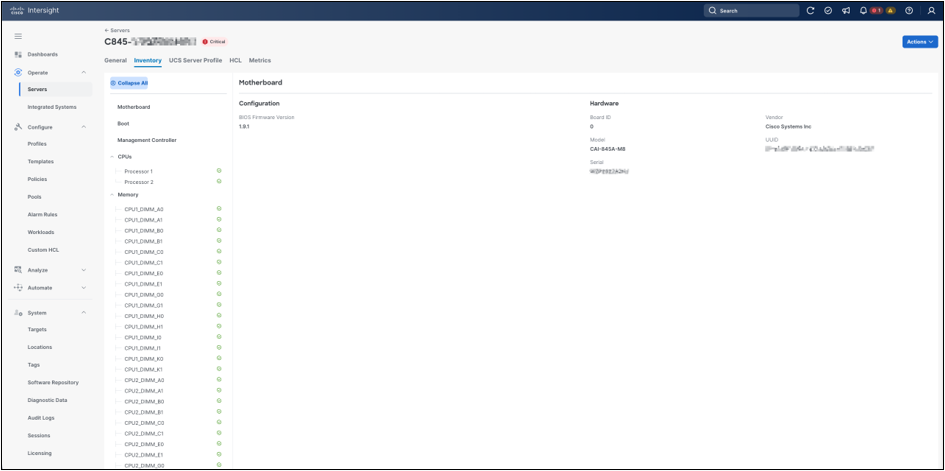The width and height of the screenshot is (945, 471).
Task: Select Management Controller in inventory tree
Action: click(x=146, y=140)
